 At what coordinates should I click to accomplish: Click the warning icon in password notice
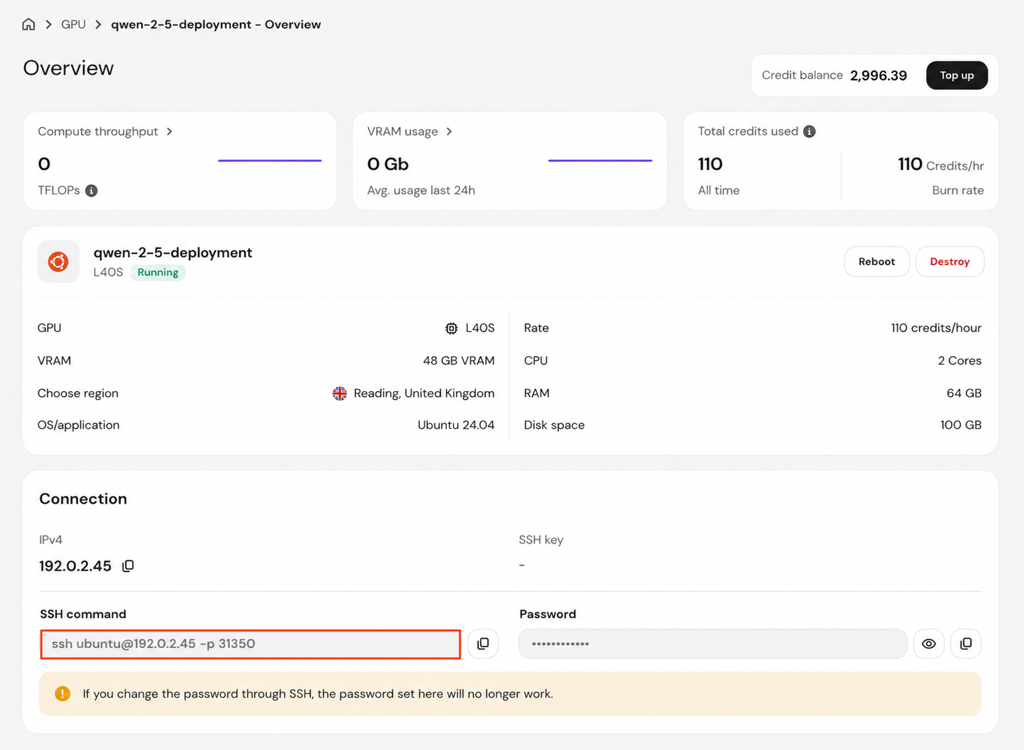63,694
